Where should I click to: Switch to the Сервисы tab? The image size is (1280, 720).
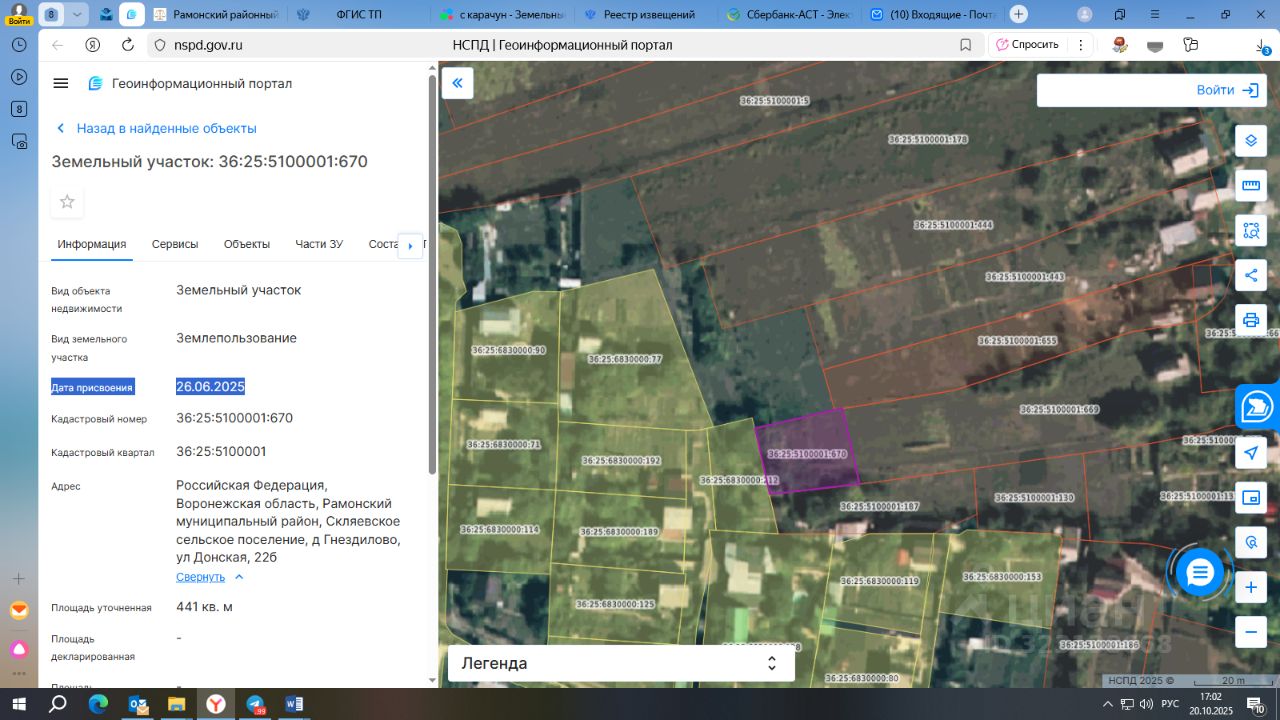(175, 244)
